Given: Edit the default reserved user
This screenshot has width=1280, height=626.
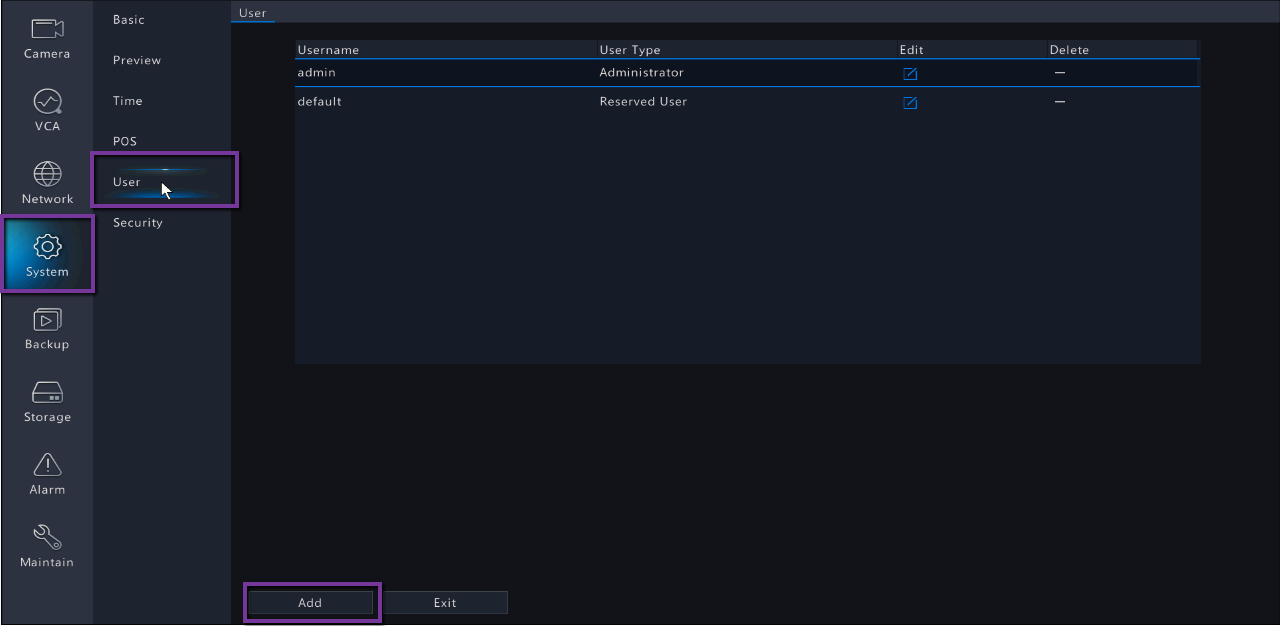Looking at the screenshot, I should [x=910, y=102].
